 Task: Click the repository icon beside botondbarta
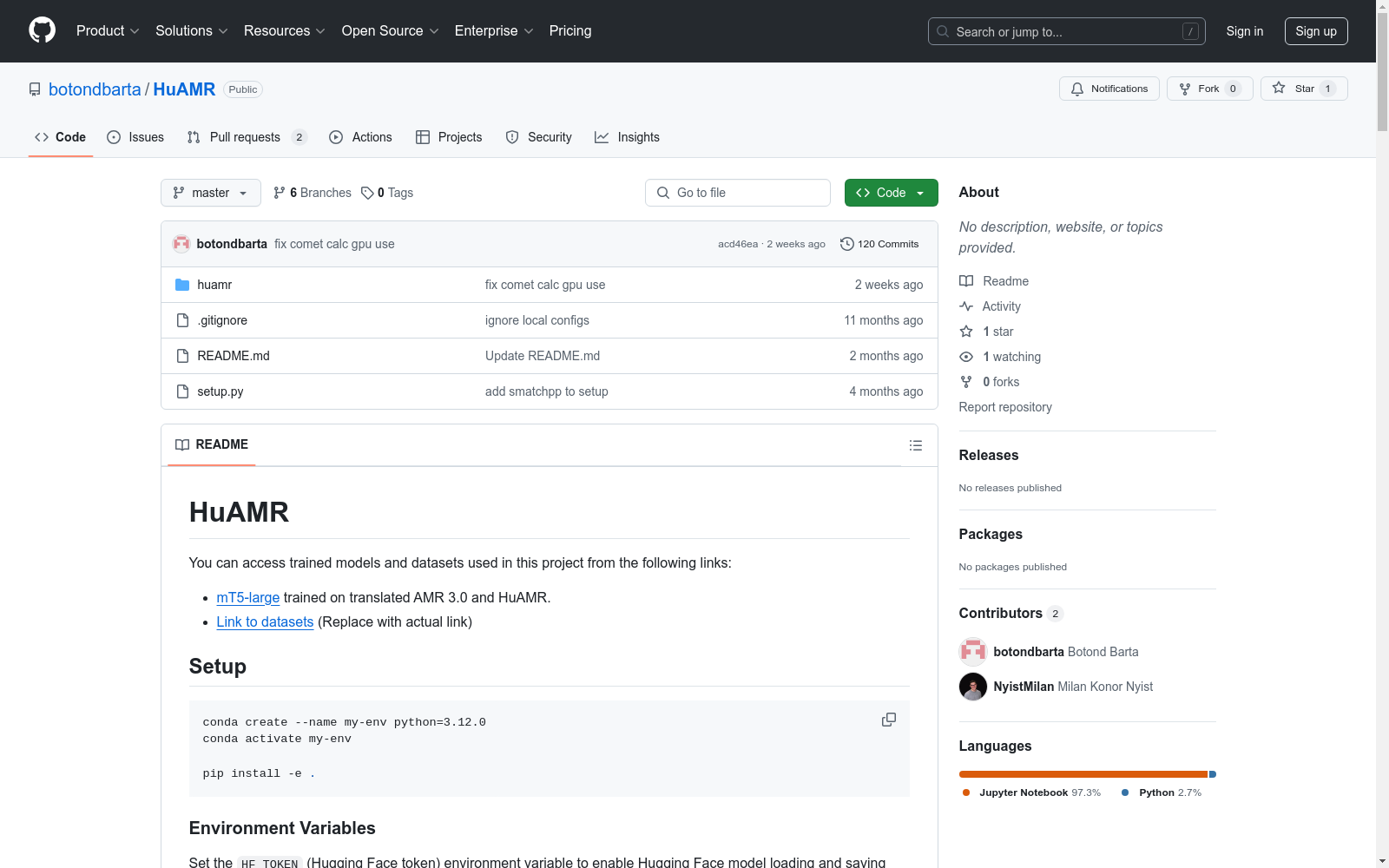[35, 89]
